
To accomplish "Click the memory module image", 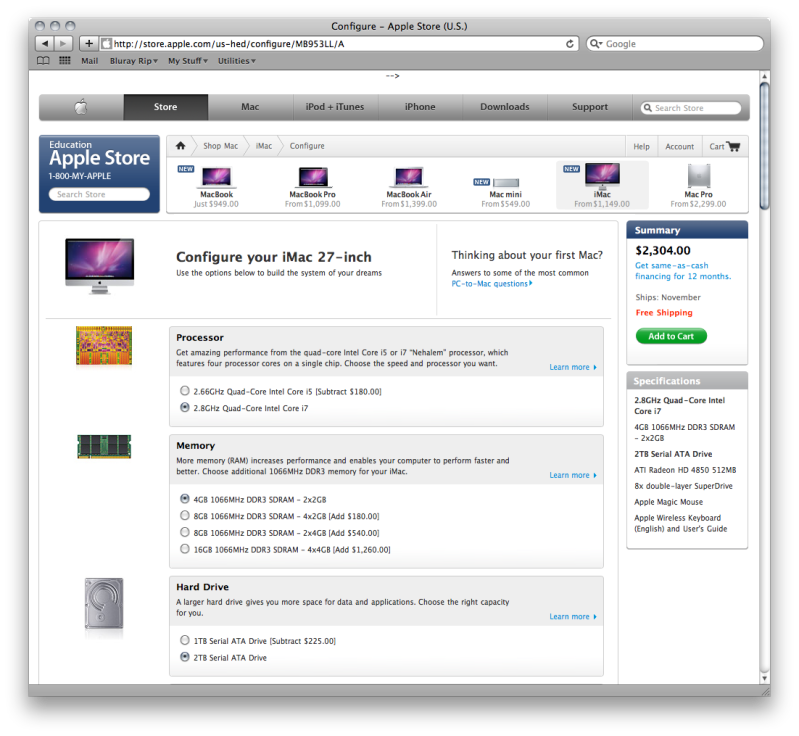I will tap(104, 446).
